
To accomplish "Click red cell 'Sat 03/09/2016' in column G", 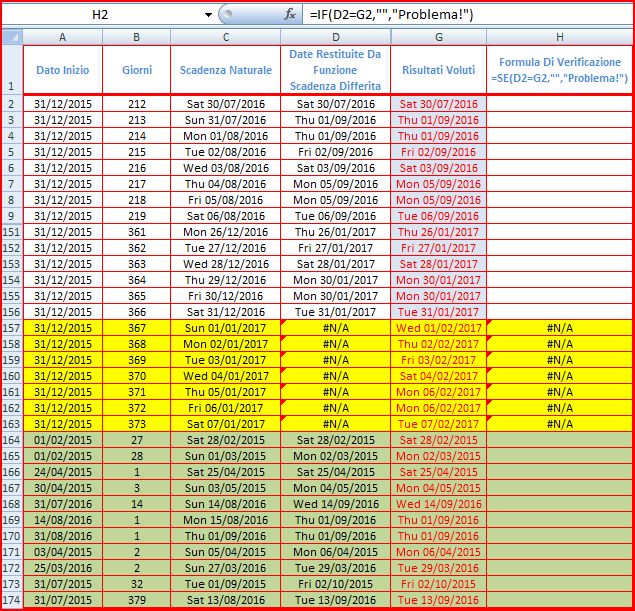I will click(439, 168).
